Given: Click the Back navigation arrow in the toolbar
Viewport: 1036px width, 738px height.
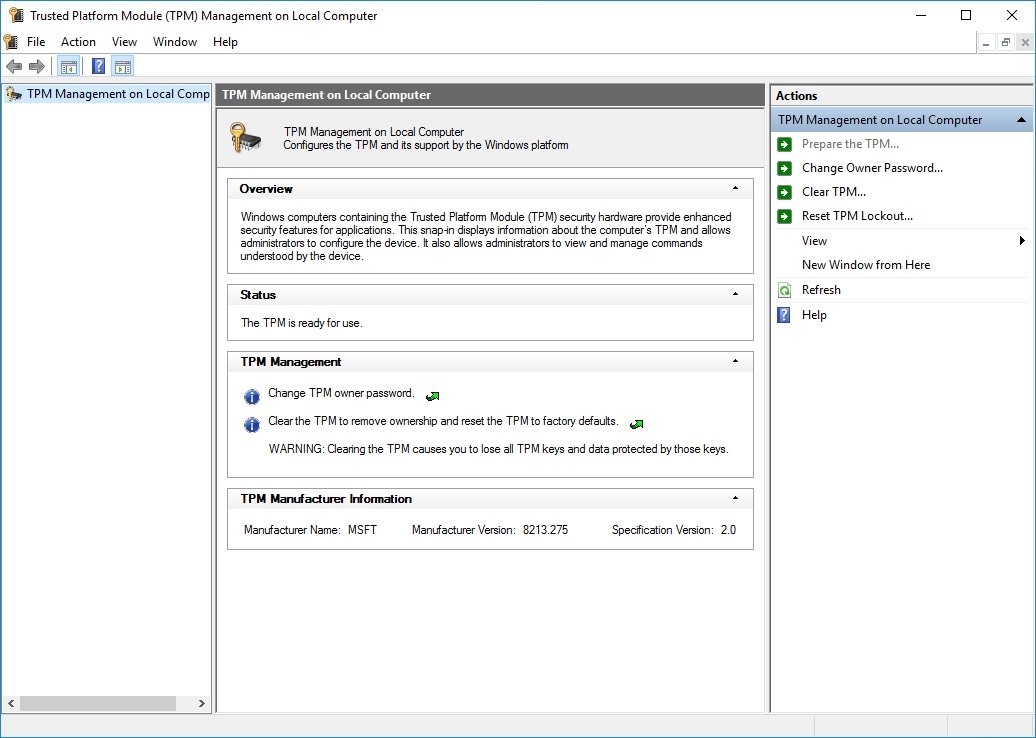Looking at the screenshot, I should click(14, 66).
